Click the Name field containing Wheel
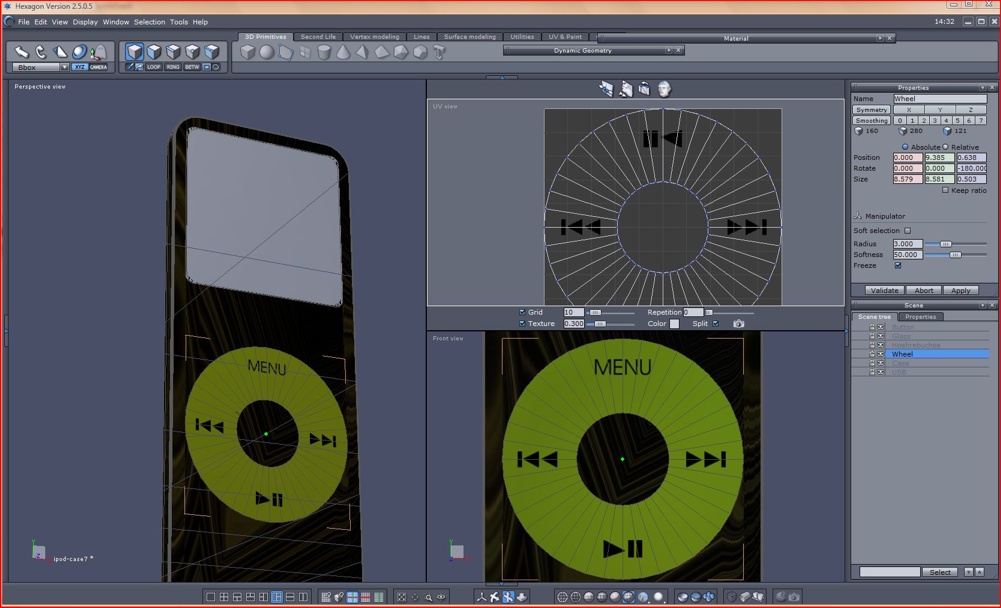Image resolution: width=1001 pixels, height=608 pixels. [x=939, y=99]
